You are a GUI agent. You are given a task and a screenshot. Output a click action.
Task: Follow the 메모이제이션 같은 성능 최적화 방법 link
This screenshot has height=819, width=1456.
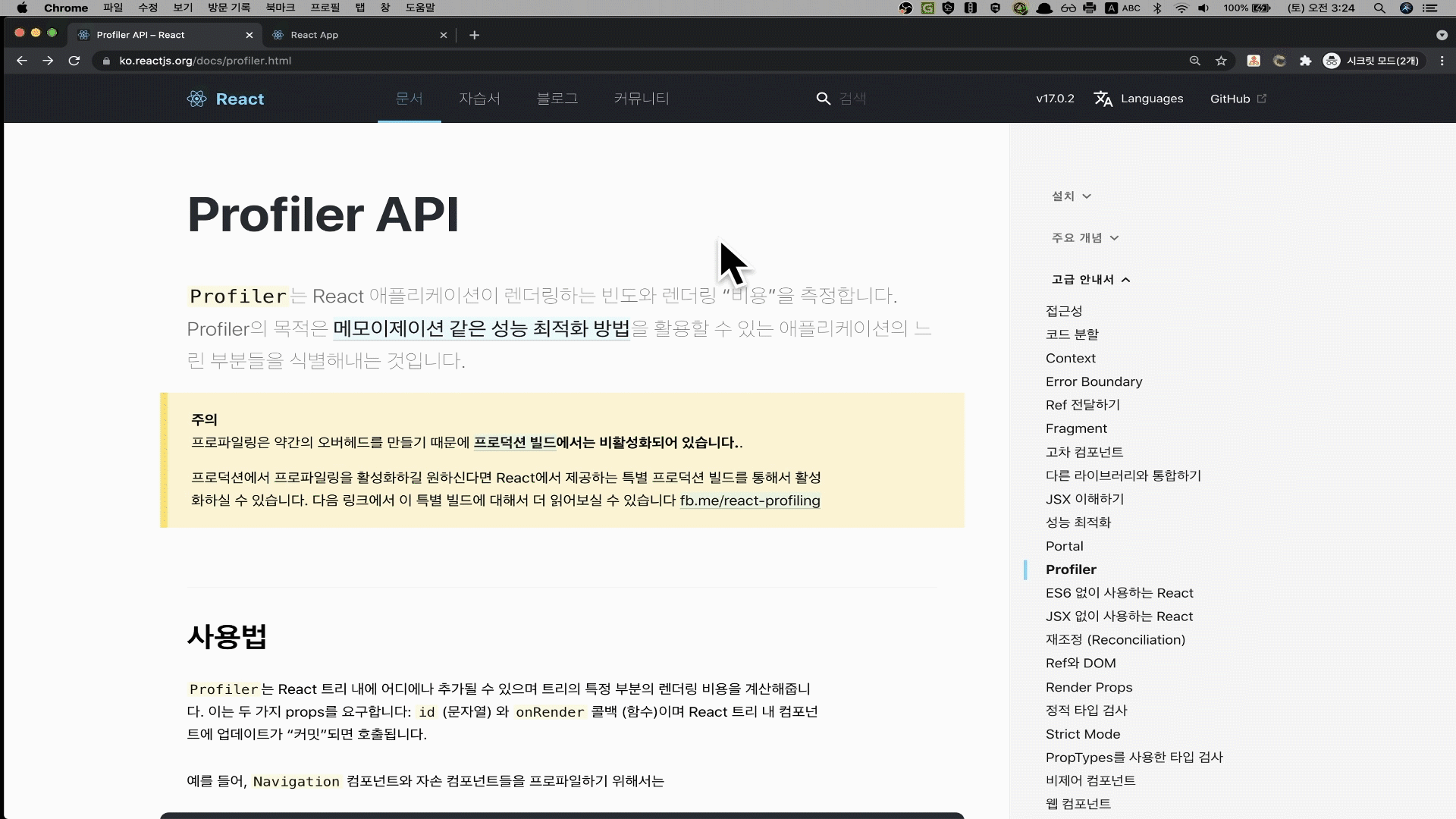pyautogui.click(x=482, y=328)
